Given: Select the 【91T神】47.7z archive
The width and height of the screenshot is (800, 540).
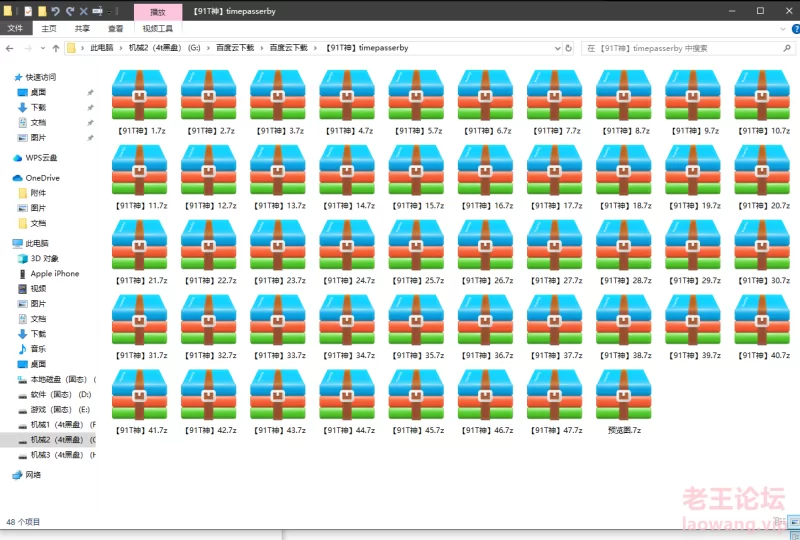Looking at the screenshot, I should [555, 402].
